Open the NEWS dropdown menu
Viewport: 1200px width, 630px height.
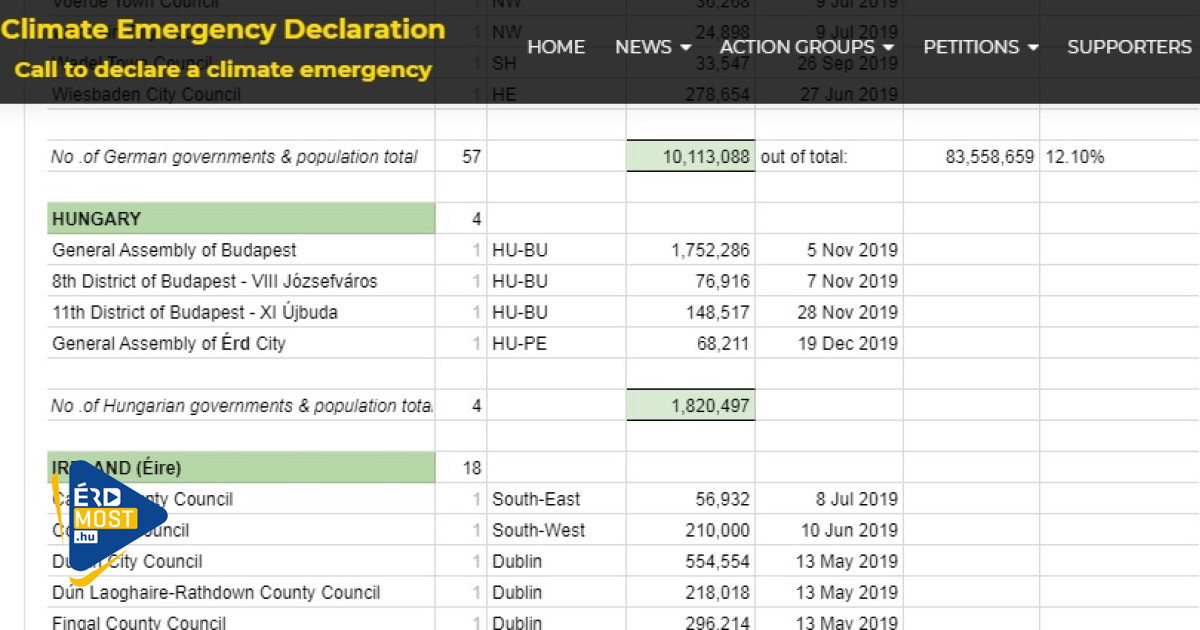[652, 47]
